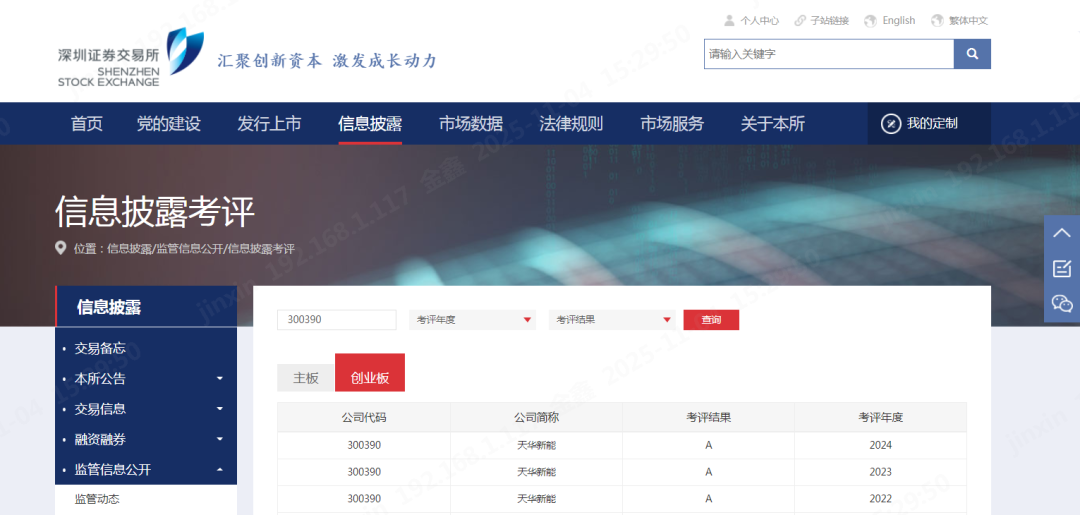
Task: Click the red 查询 button
Action: coord(711,320)
